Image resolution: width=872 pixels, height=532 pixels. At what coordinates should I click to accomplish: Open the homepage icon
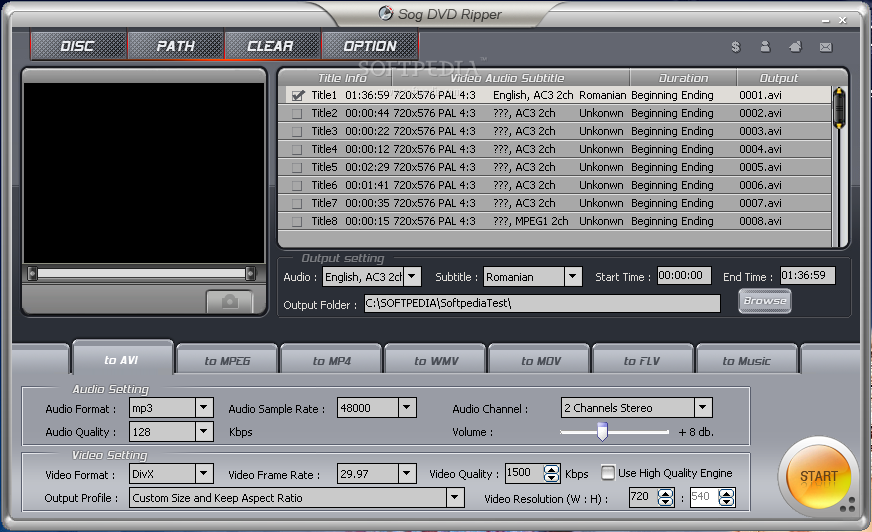point(795,47)
